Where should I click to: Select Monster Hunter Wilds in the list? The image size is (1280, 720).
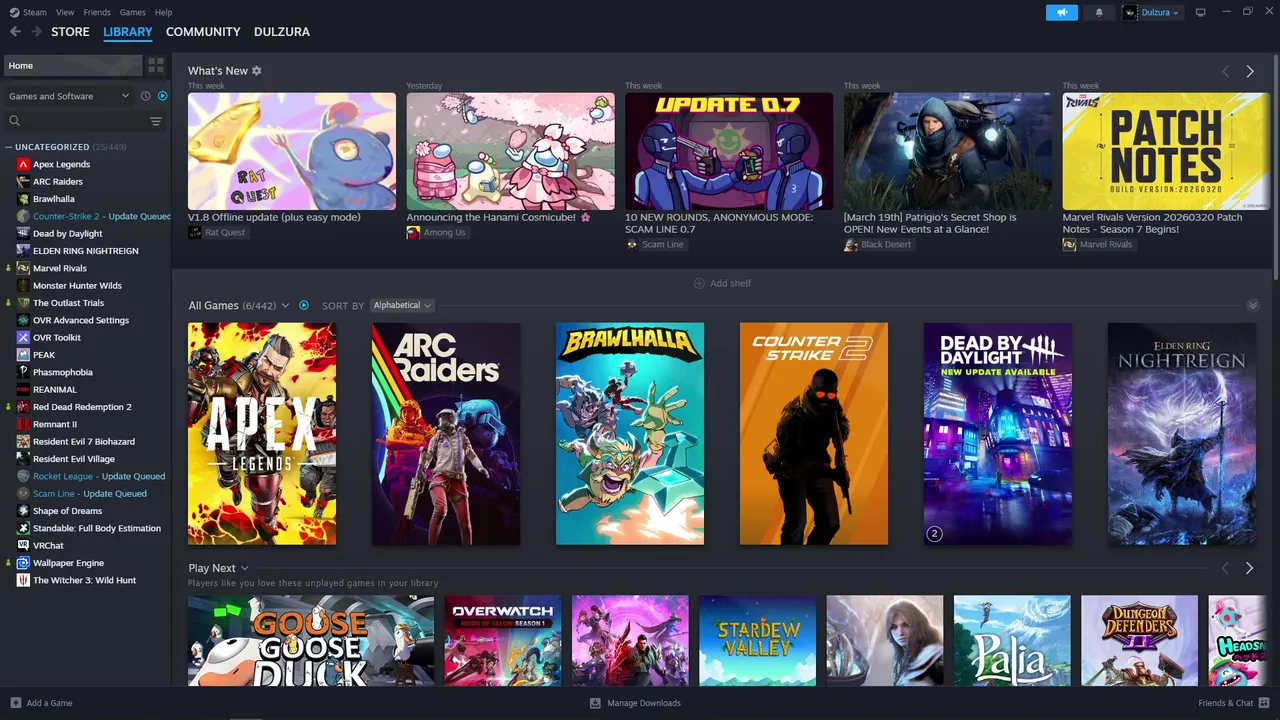tap(77, 286)
